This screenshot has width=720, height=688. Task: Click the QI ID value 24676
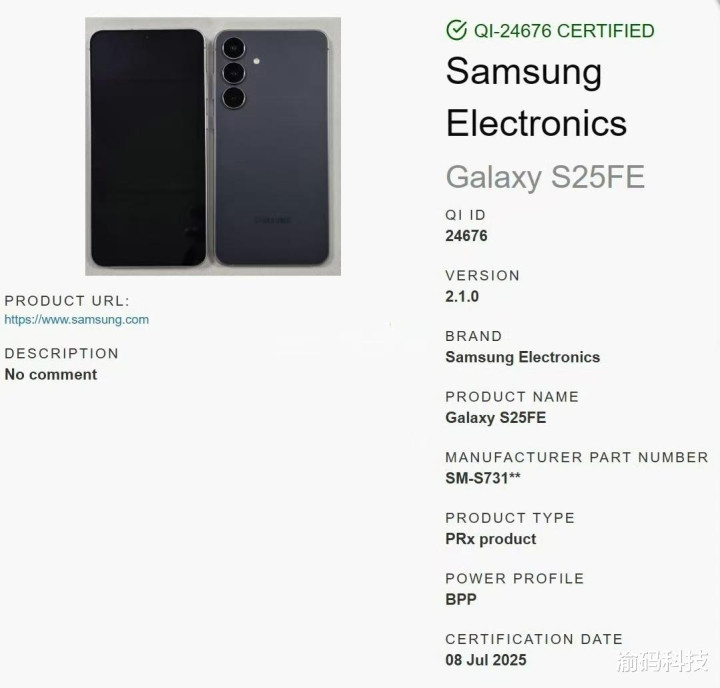[466, 236]
